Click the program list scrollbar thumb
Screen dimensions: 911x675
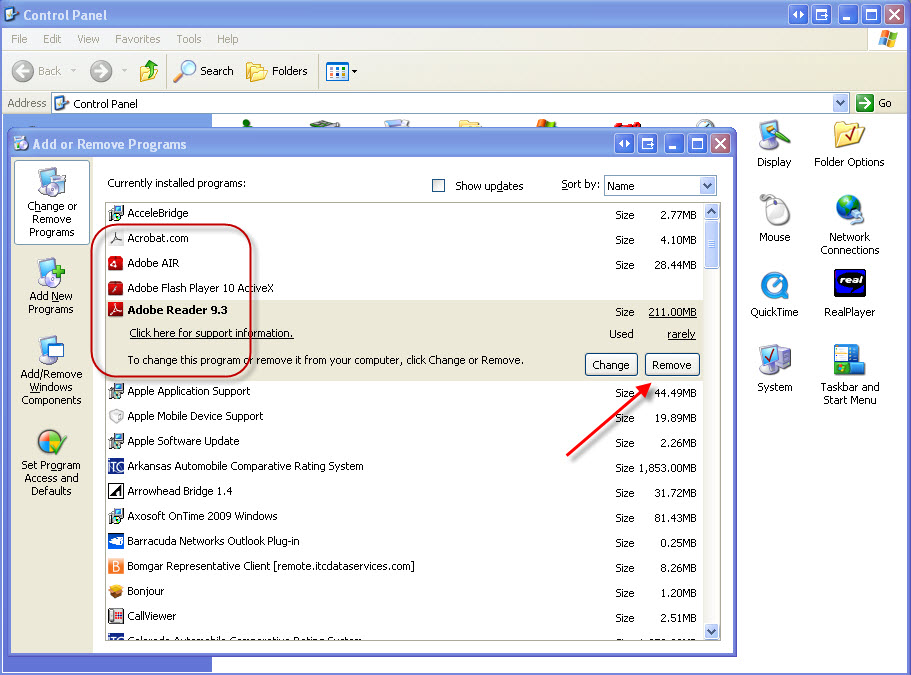point(712,244)
